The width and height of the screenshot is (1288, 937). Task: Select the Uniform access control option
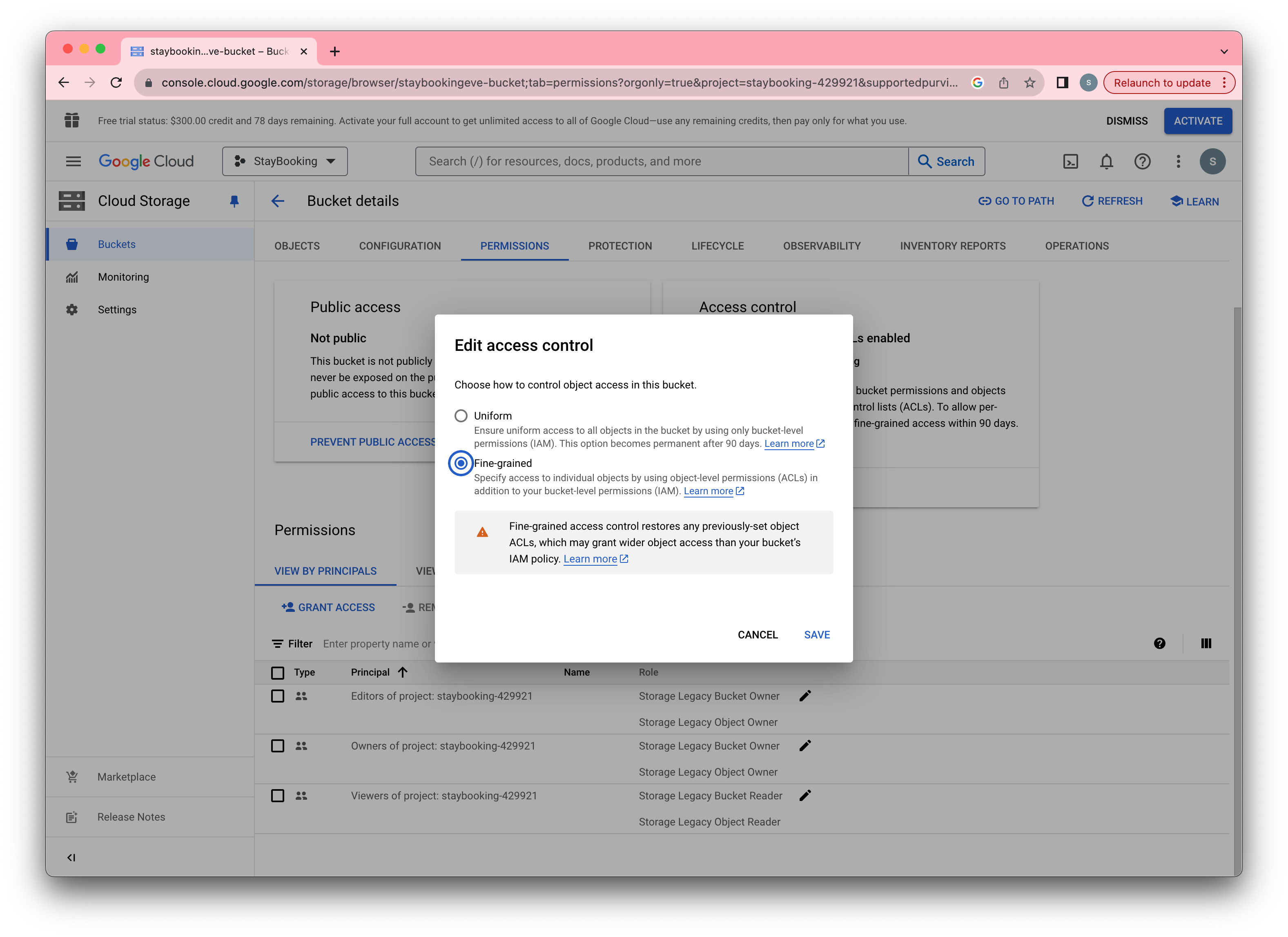[461, 415]
